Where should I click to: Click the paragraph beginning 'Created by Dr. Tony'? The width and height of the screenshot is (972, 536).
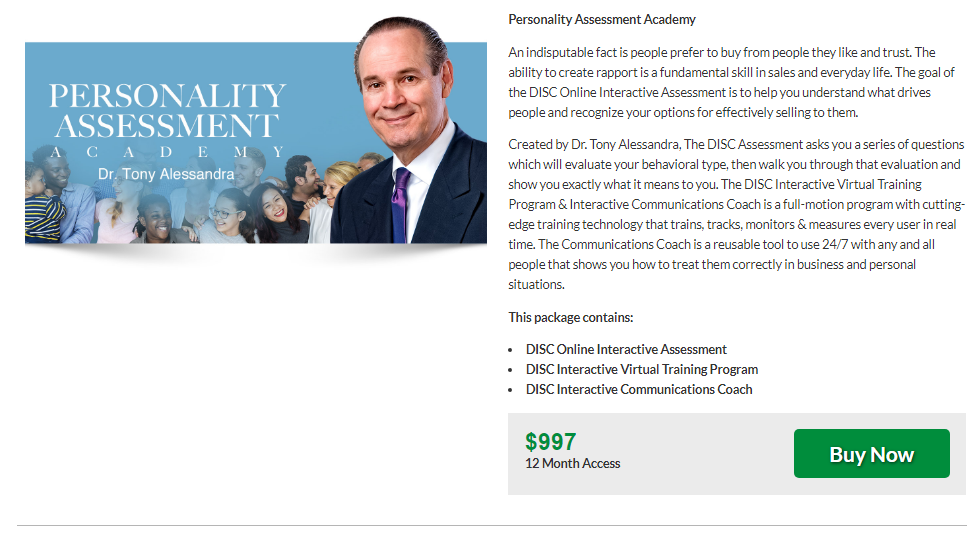click(737, 214)
